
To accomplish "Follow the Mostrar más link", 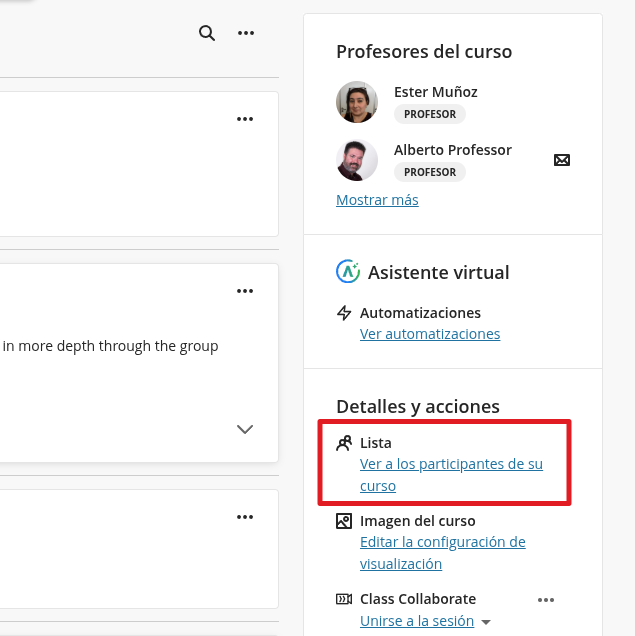I will coord(377,200).
